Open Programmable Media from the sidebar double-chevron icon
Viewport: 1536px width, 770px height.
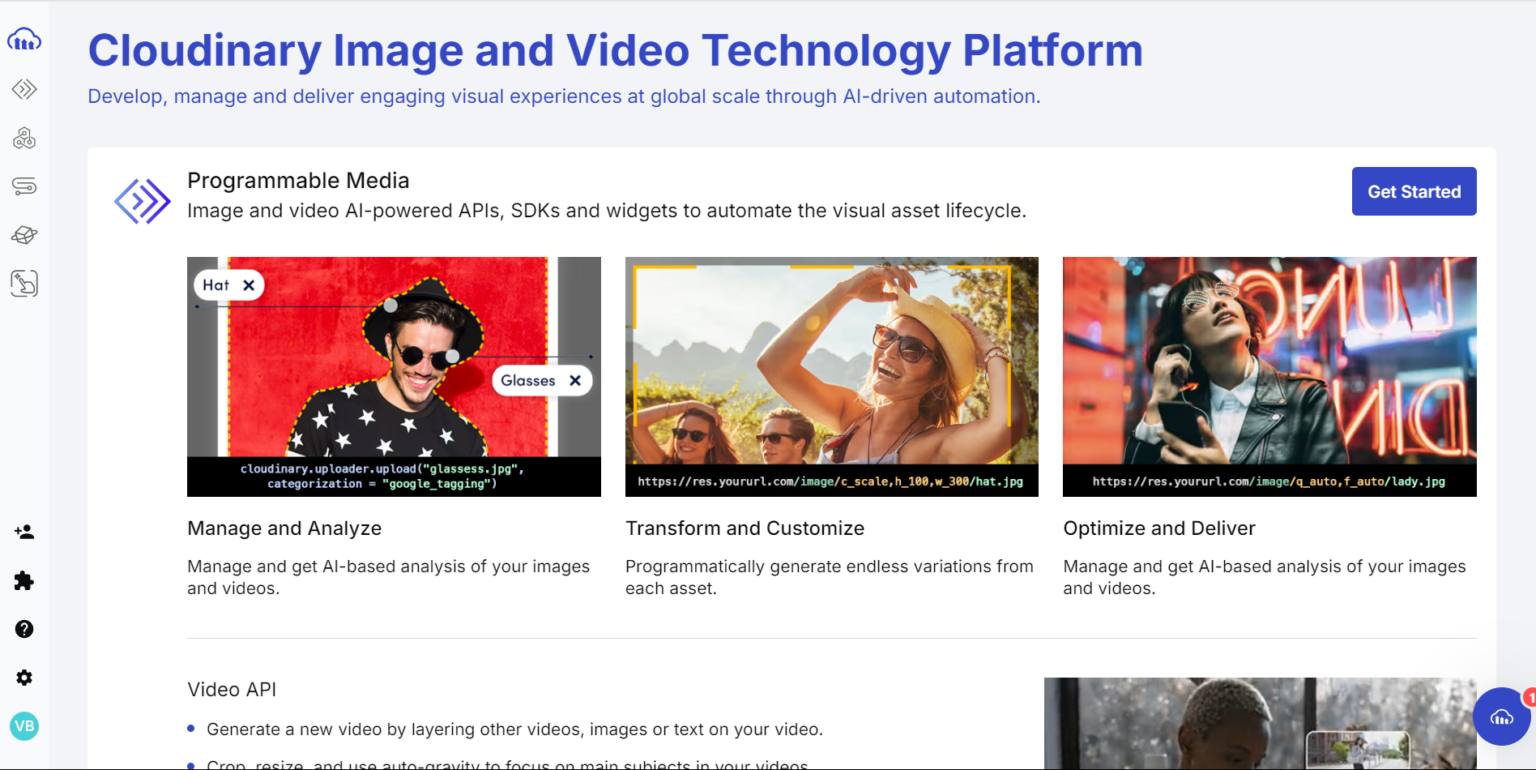pos(24,89)
